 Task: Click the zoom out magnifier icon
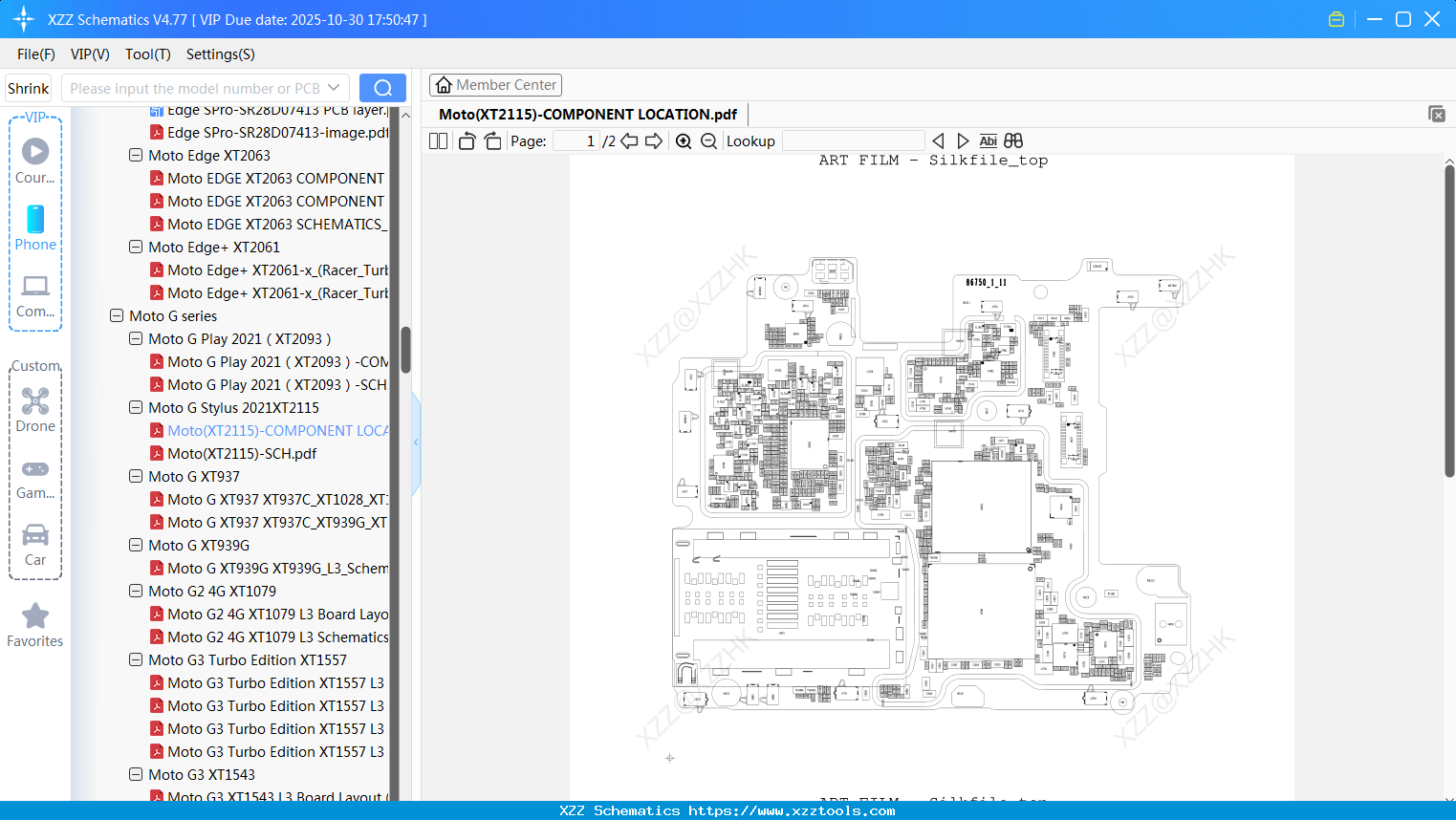click(708, 140)
